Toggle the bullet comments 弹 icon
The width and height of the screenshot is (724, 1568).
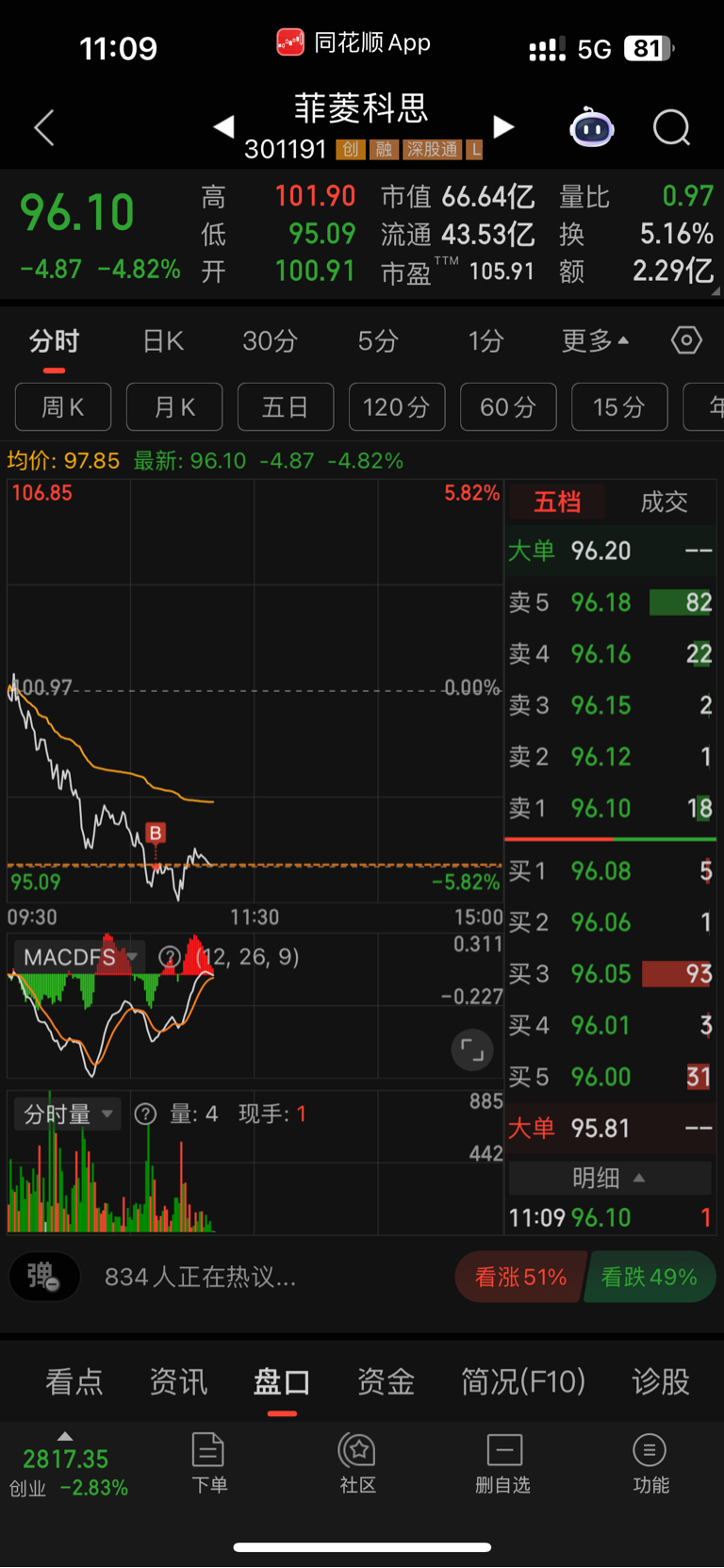click(44, 1277)
